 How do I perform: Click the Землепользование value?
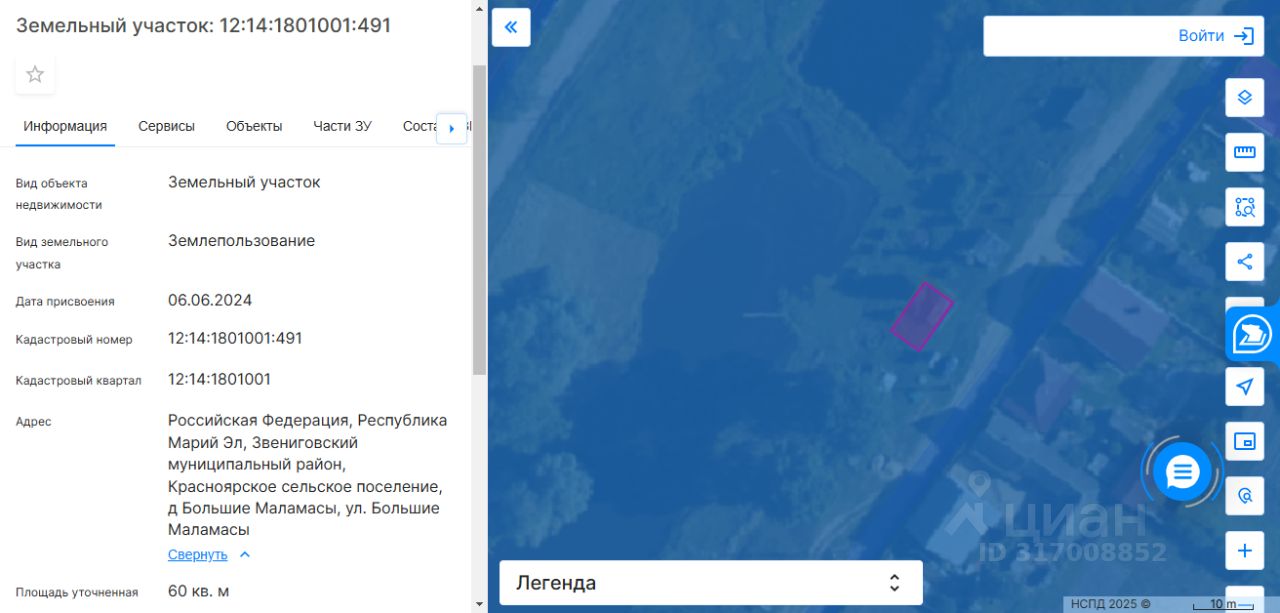click(241, 241)
